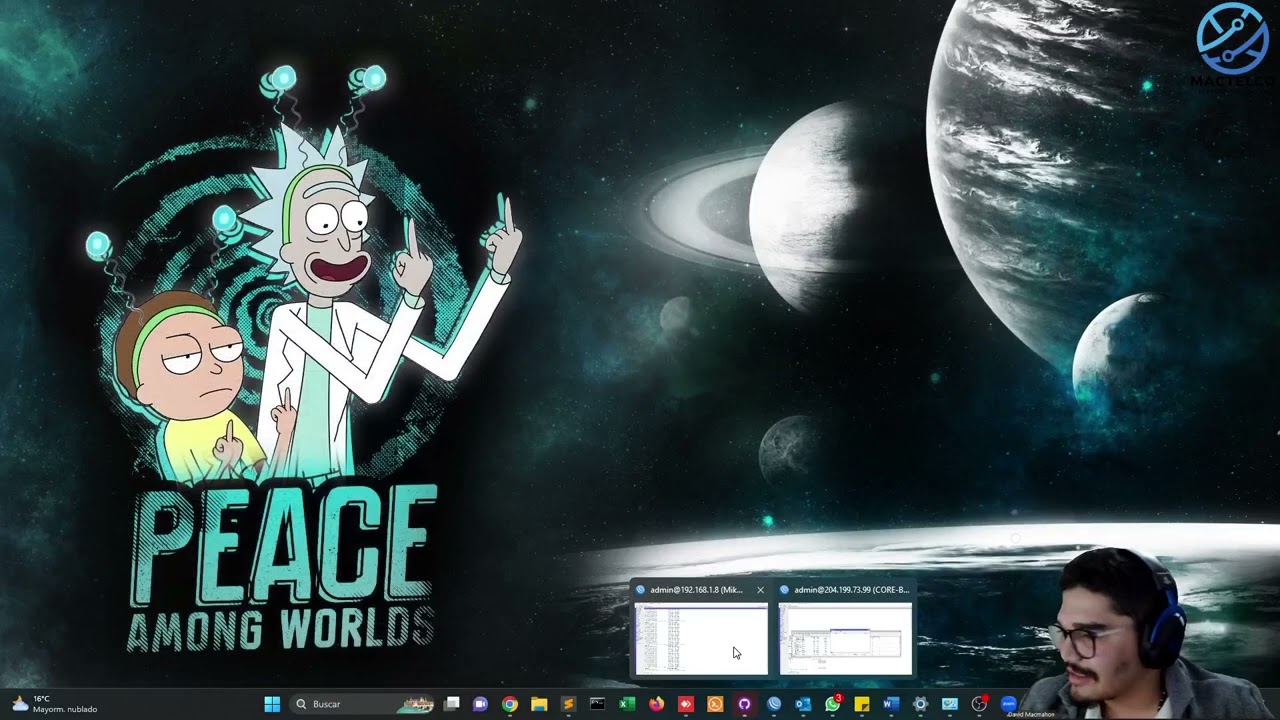This screenshot has height=720, width=1280.
Task: Launch AnyDesk from the taskbar
Action: pos(685,704)
